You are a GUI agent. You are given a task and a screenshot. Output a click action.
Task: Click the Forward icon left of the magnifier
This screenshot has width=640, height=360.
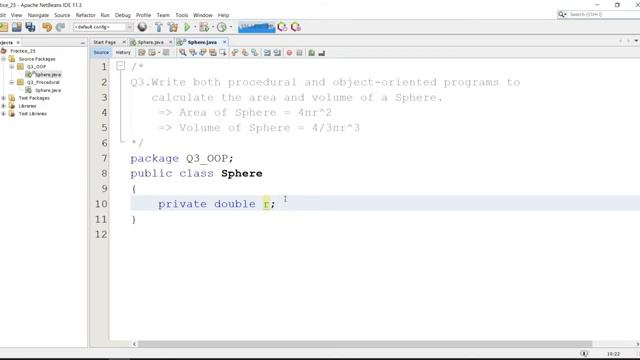pos(166,53)
